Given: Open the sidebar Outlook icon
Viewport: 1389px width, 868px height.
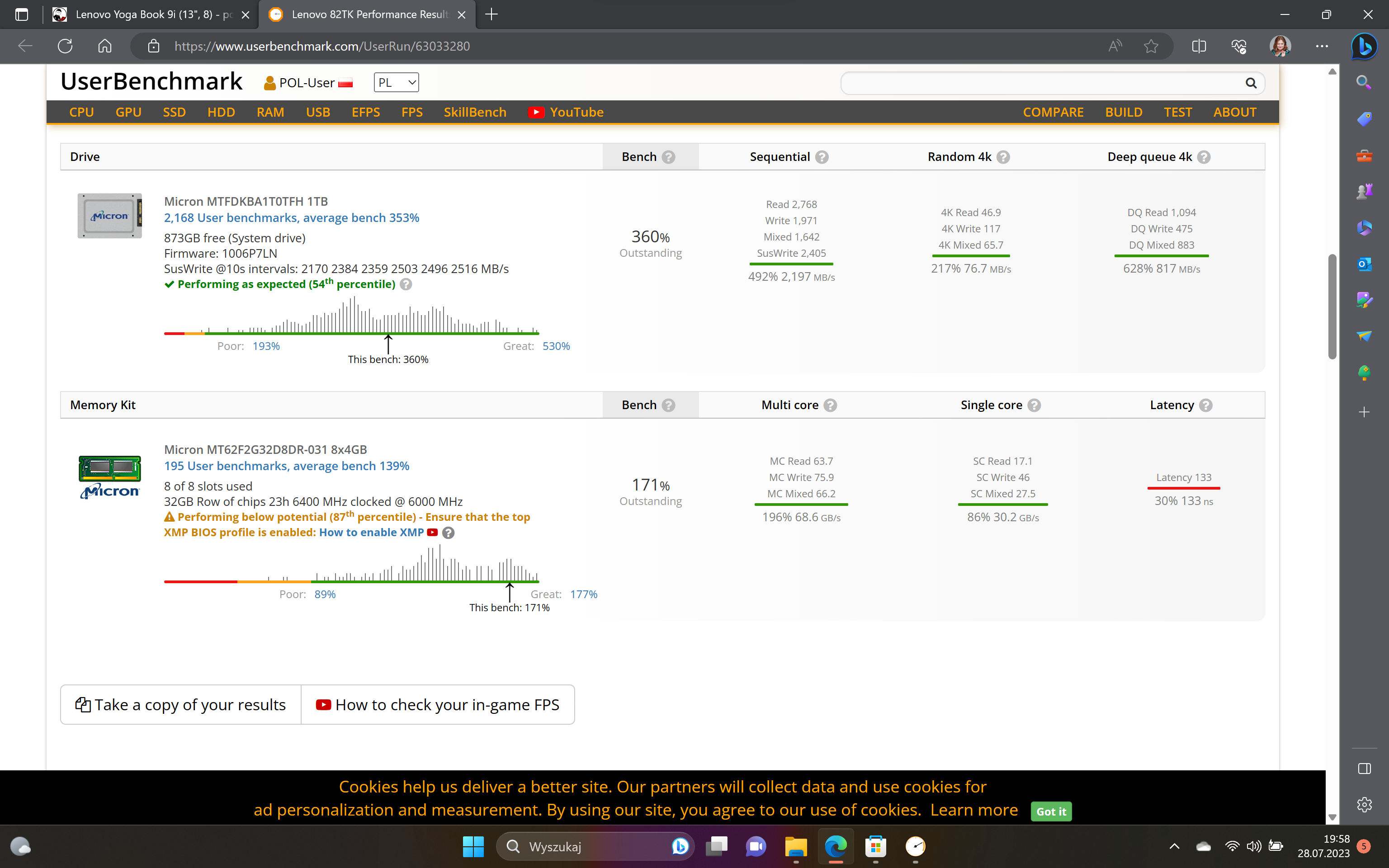Looking at the screenshot, I should pyautogui.click(x=1364, y=264).
